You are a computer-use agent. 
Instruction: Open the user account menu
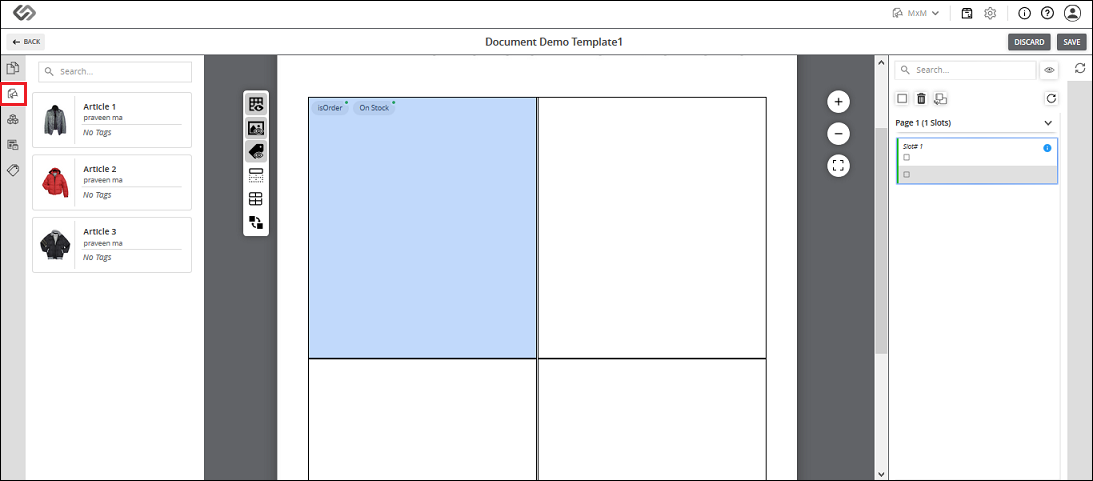[1071, 13]
